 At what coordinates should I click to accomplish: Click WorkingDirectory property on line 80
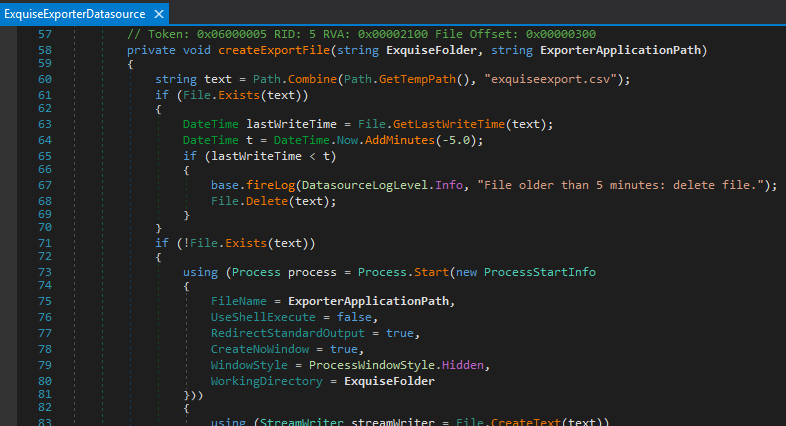tap(267, 382)
